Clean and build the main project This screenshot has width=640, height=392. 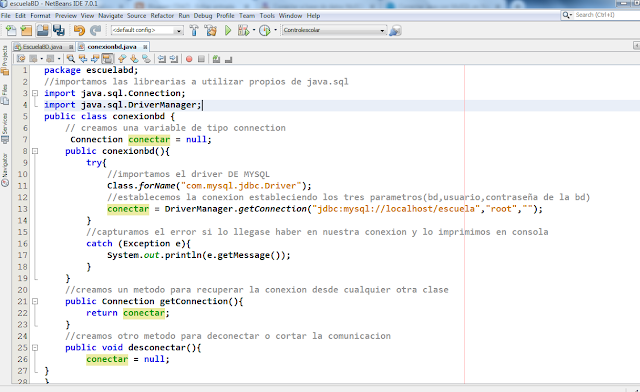point(211,30)
